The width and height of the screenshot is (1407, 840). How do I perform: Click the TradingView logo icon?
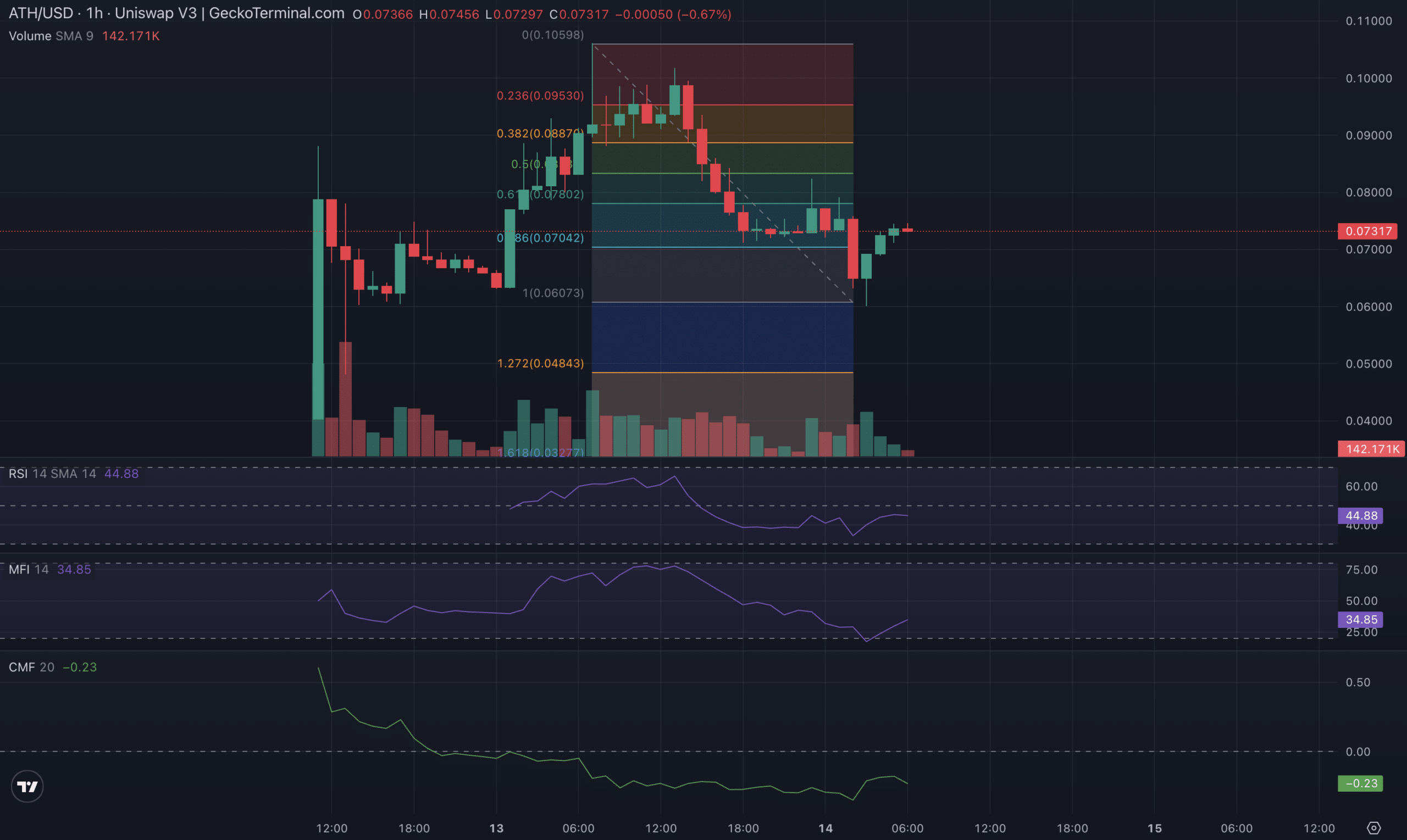click(27, 786)
